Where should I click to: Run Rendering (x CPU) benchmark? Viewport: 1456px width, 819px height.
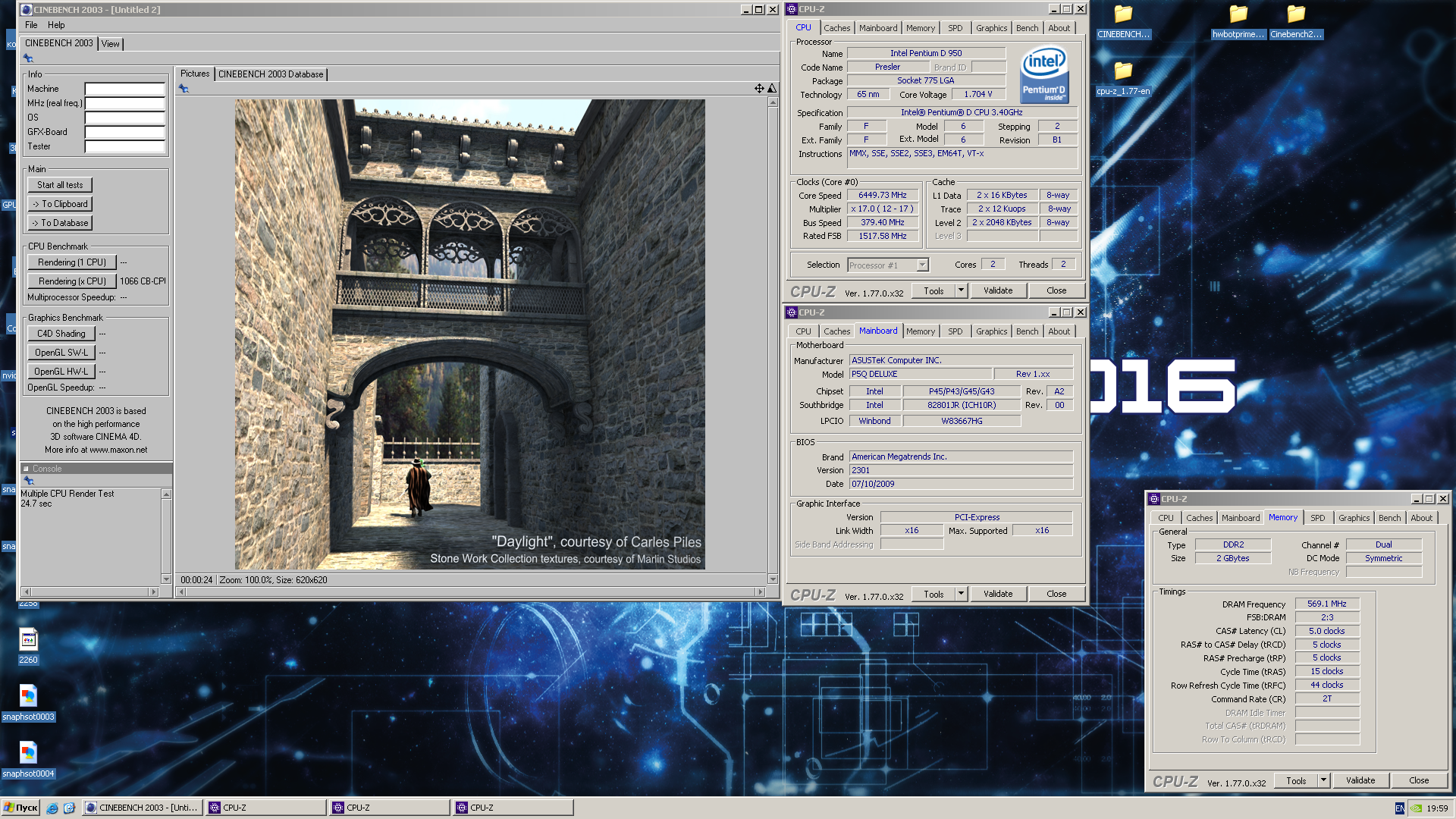72,281
